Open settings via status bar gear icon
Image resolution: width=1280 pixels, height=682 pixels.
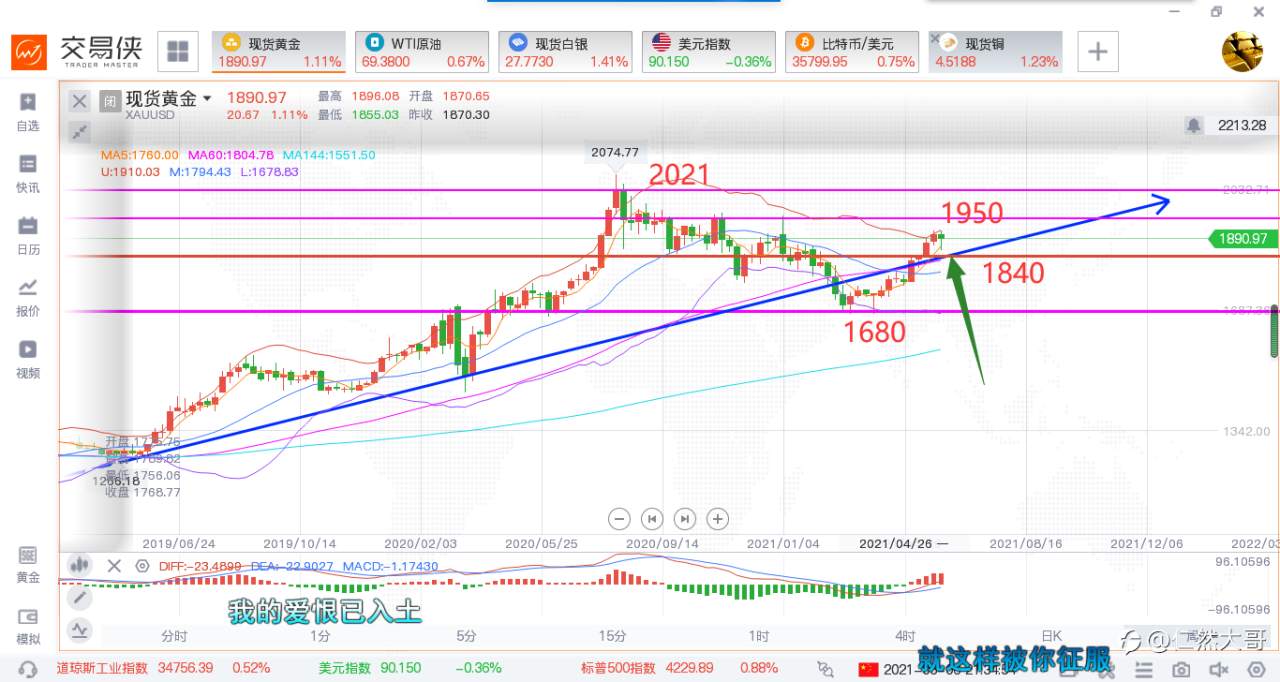click(x=1255, y=669)
